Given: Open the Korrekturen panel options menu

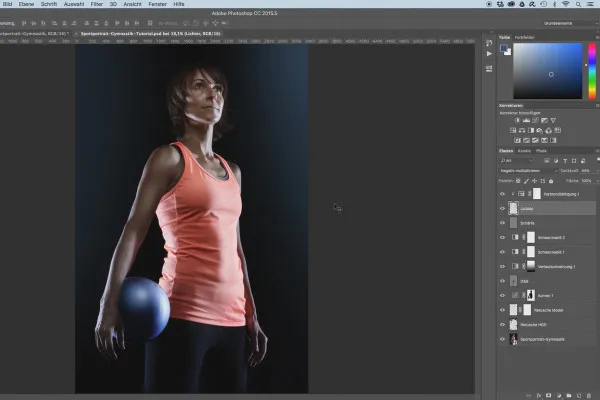Looking at the screenshot, I should pos(597,105).
